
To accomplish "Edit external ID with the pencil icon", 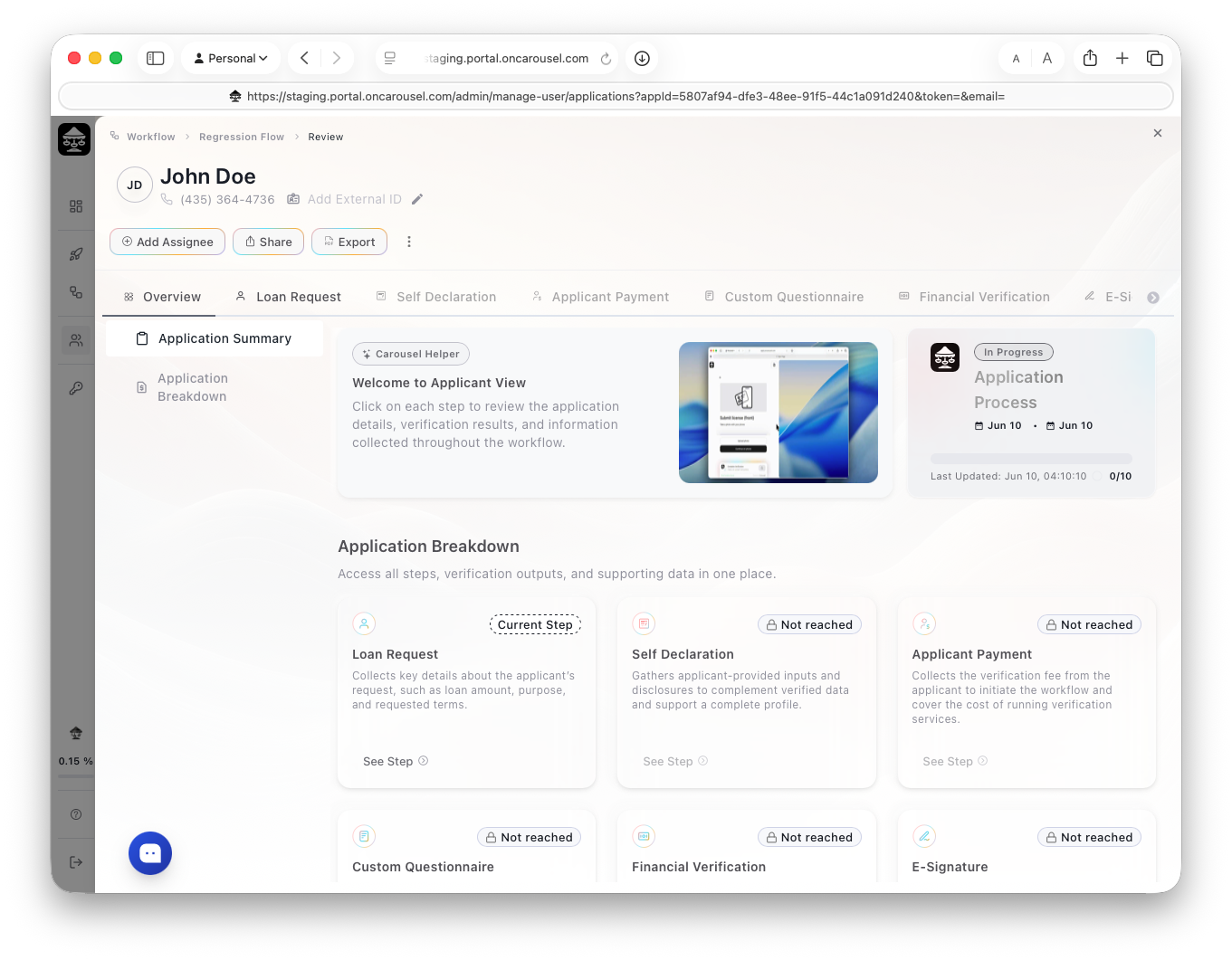I will coord(417,199).
